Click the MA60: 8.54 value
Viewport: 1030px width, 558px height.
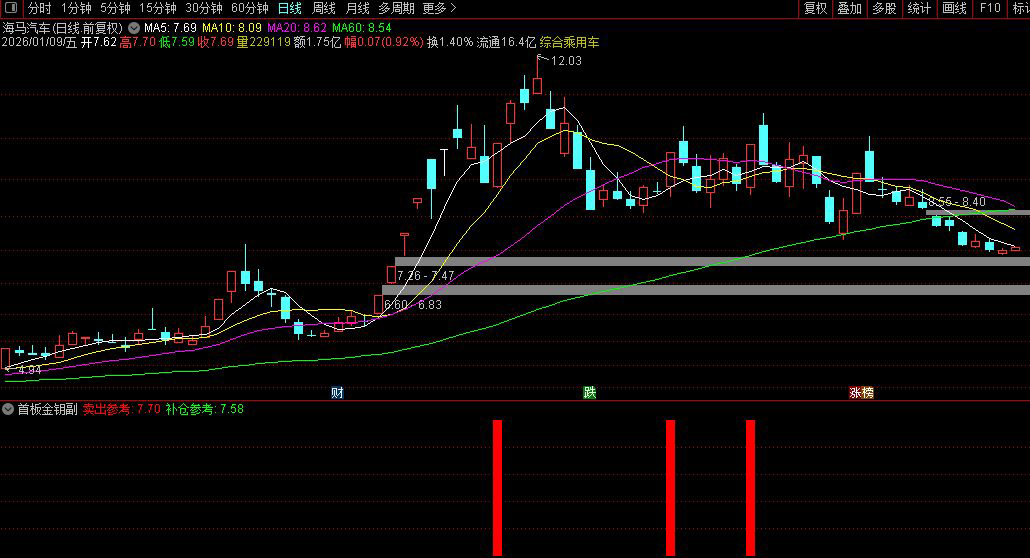[x=361, y=28]
